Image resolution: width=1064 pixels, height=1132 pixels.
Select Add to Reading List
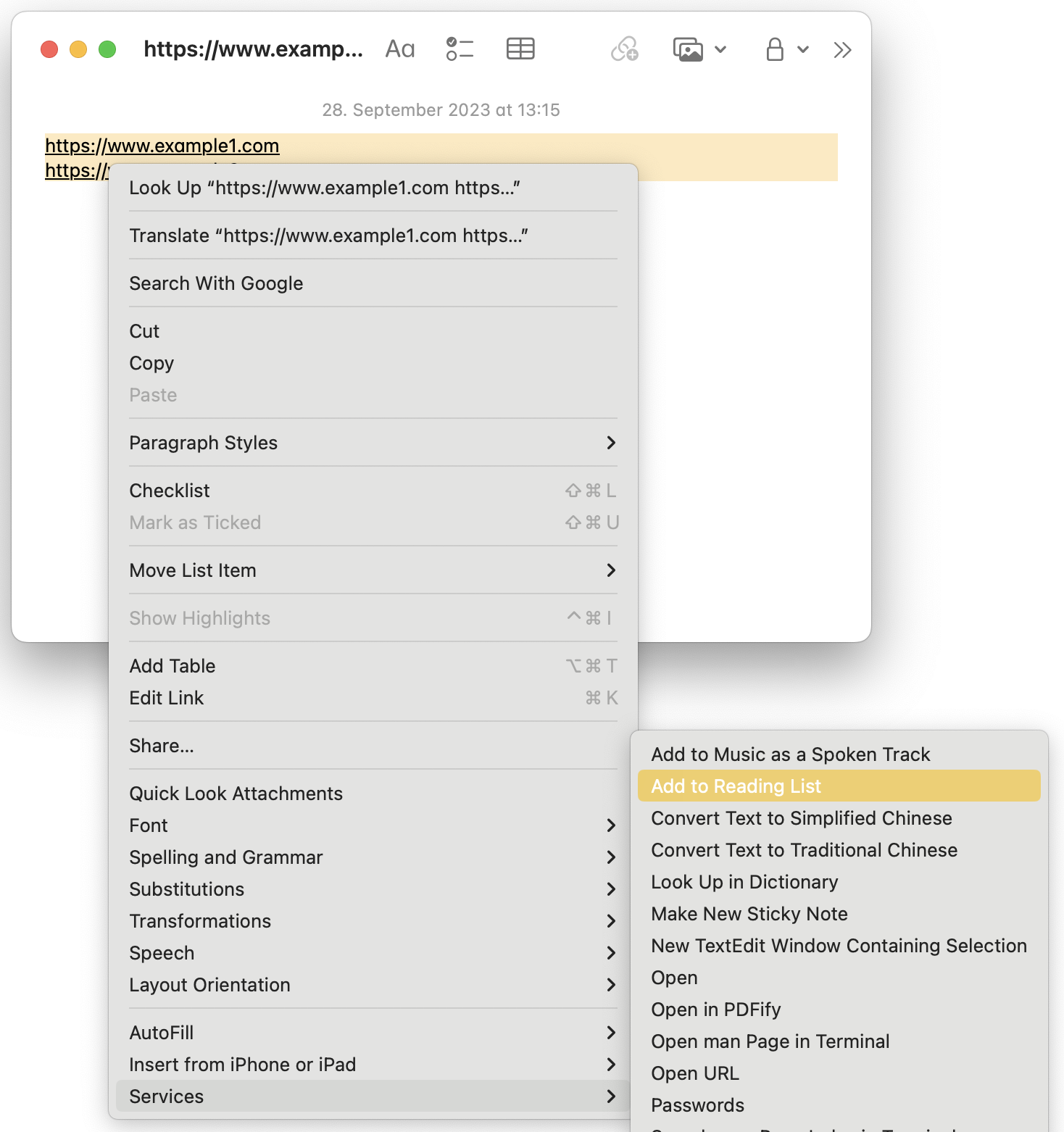[735, 786]
